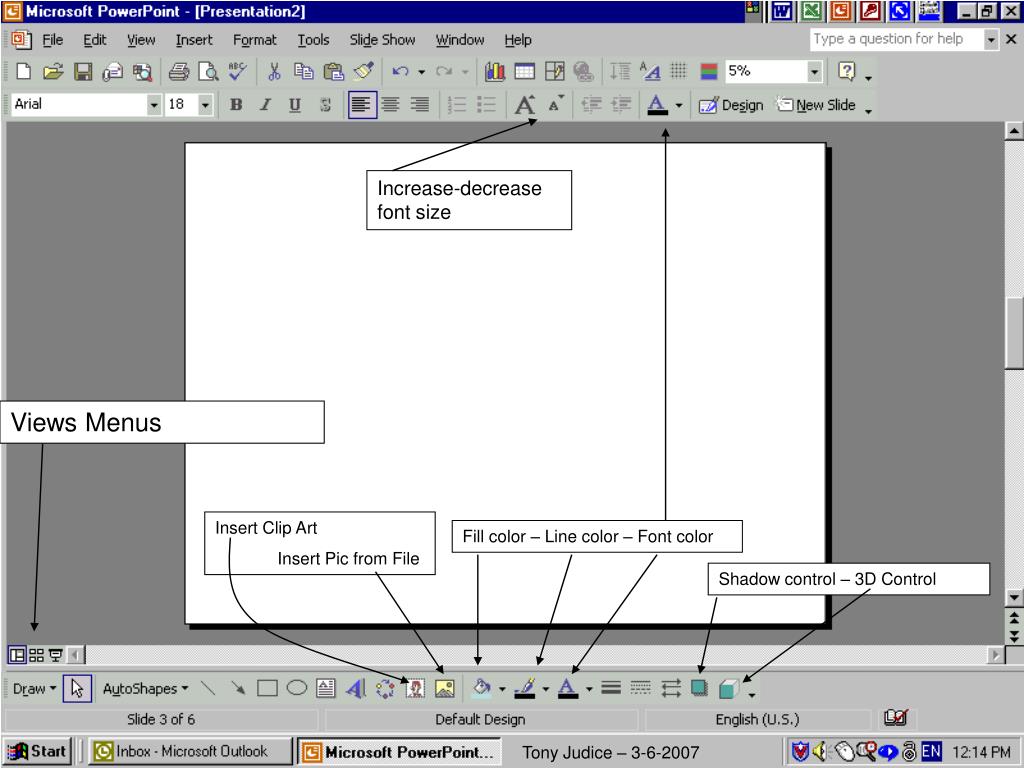The image size is (1024, 768).
Task: Insert a table from the toolbar
Action: [524, 71]
